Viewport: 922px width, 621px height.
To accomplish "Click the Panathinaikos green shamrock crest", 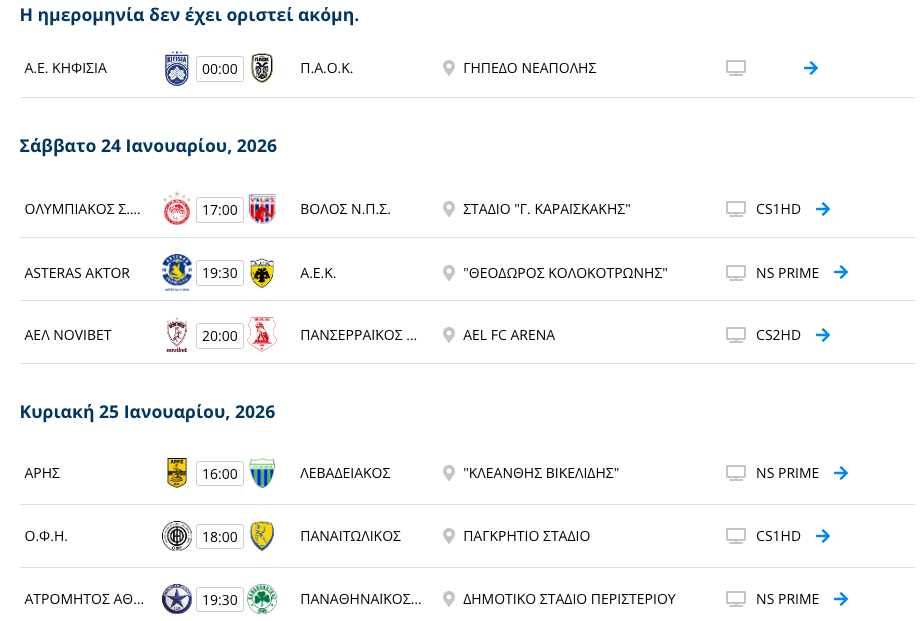I will 262,599.
